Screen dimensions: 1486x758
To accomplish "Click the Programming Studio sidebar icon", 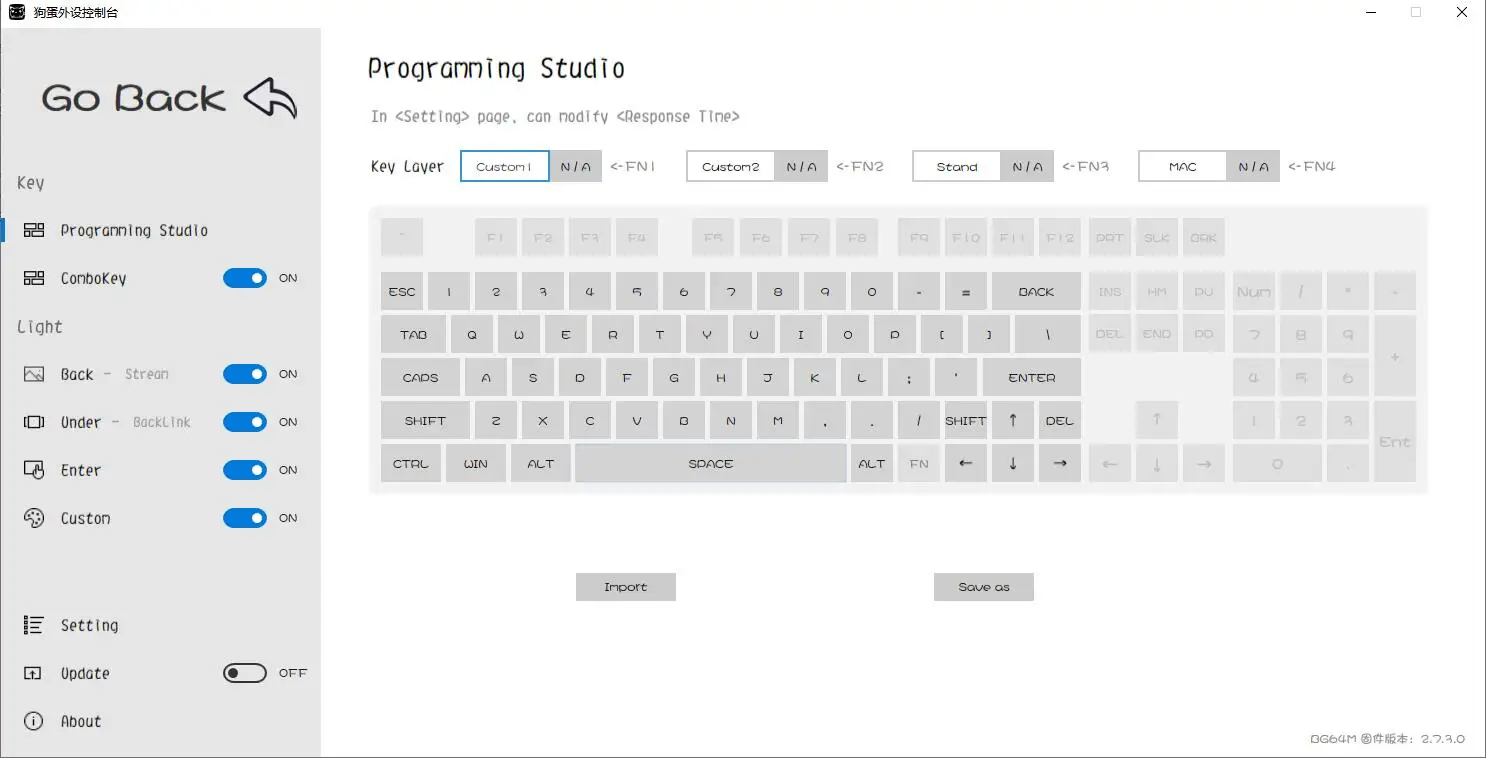I will pyautogui.click(x=34, y=230).
